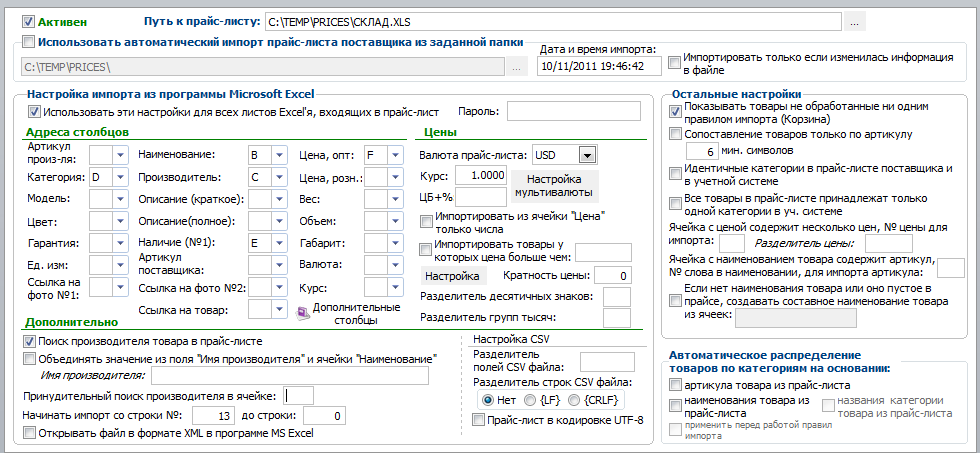Open the Категория column dropdown

(x=120, y=177)
